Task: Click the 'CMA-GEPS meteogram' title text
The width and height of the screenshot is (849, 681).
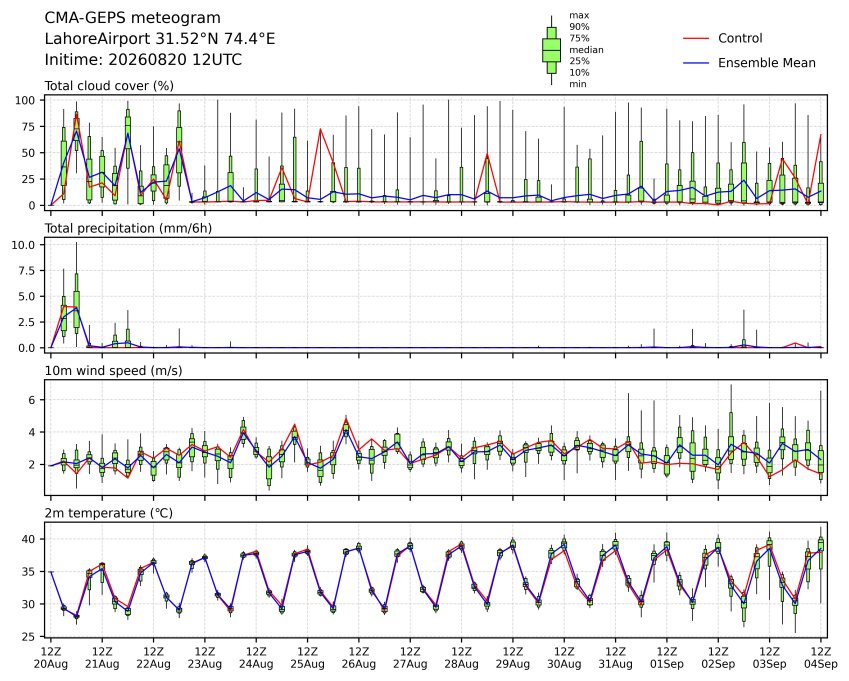Action: tap(133, 18)
